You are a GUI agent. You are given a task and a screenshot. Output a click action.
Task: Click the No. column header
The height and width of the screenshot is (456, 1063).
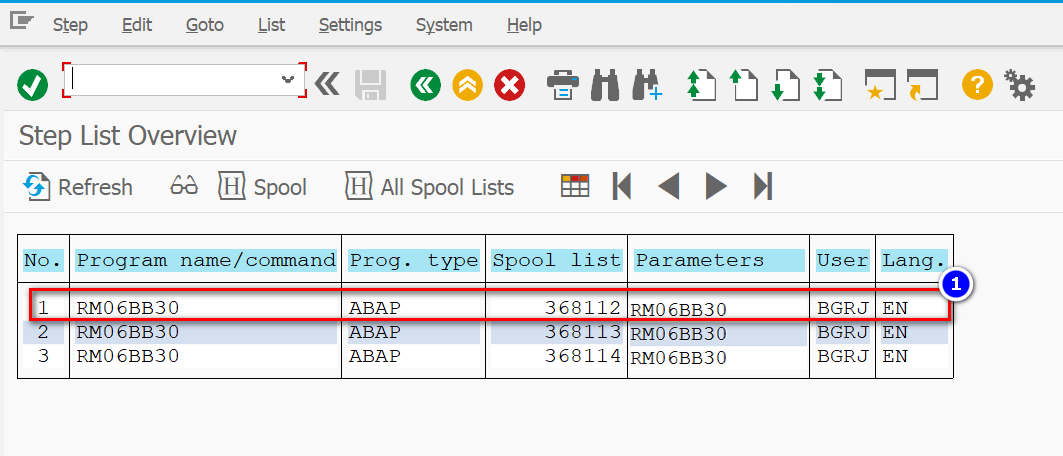coord(43,260)
